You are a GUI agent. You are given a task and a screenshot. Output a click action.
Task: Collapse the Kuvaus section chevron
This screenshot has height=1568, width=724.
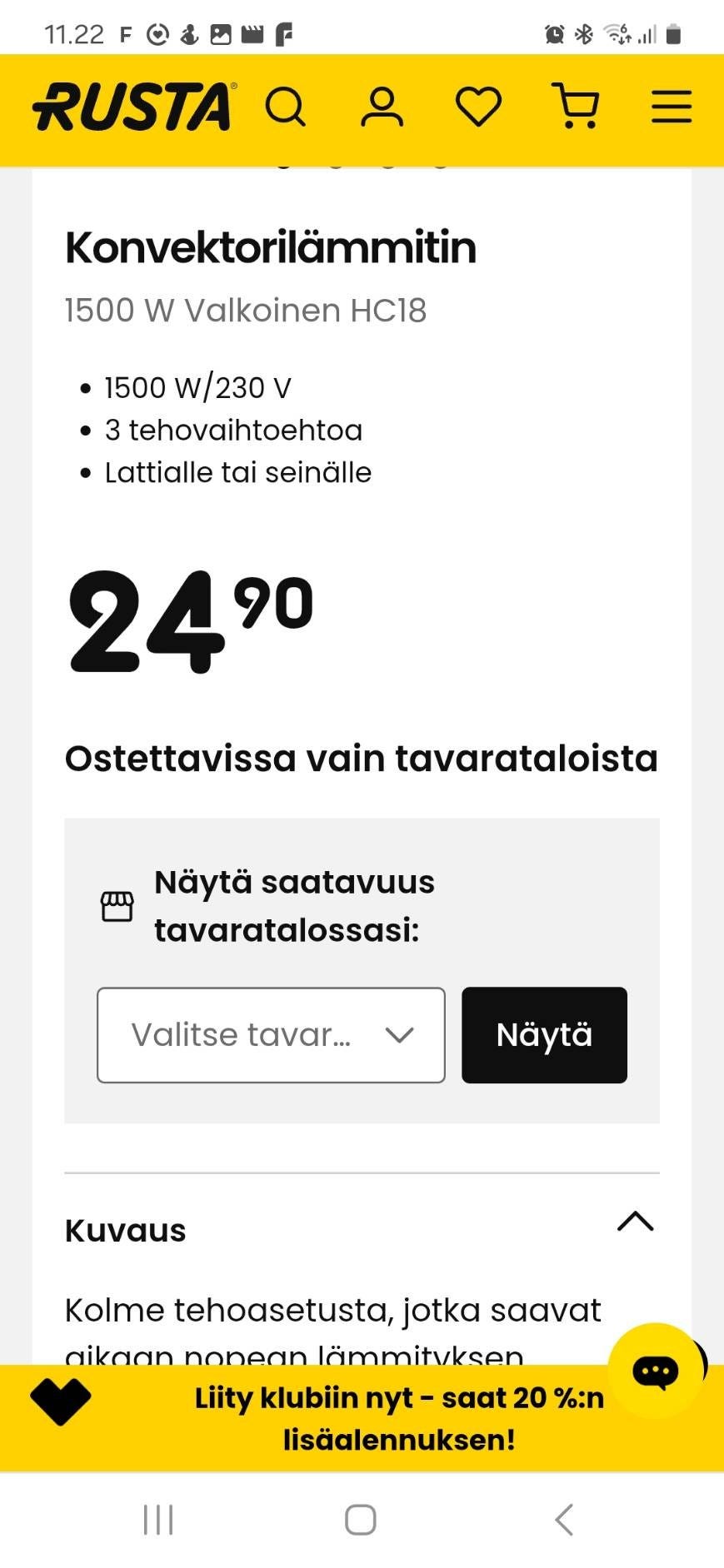[x=637, y=1222]
